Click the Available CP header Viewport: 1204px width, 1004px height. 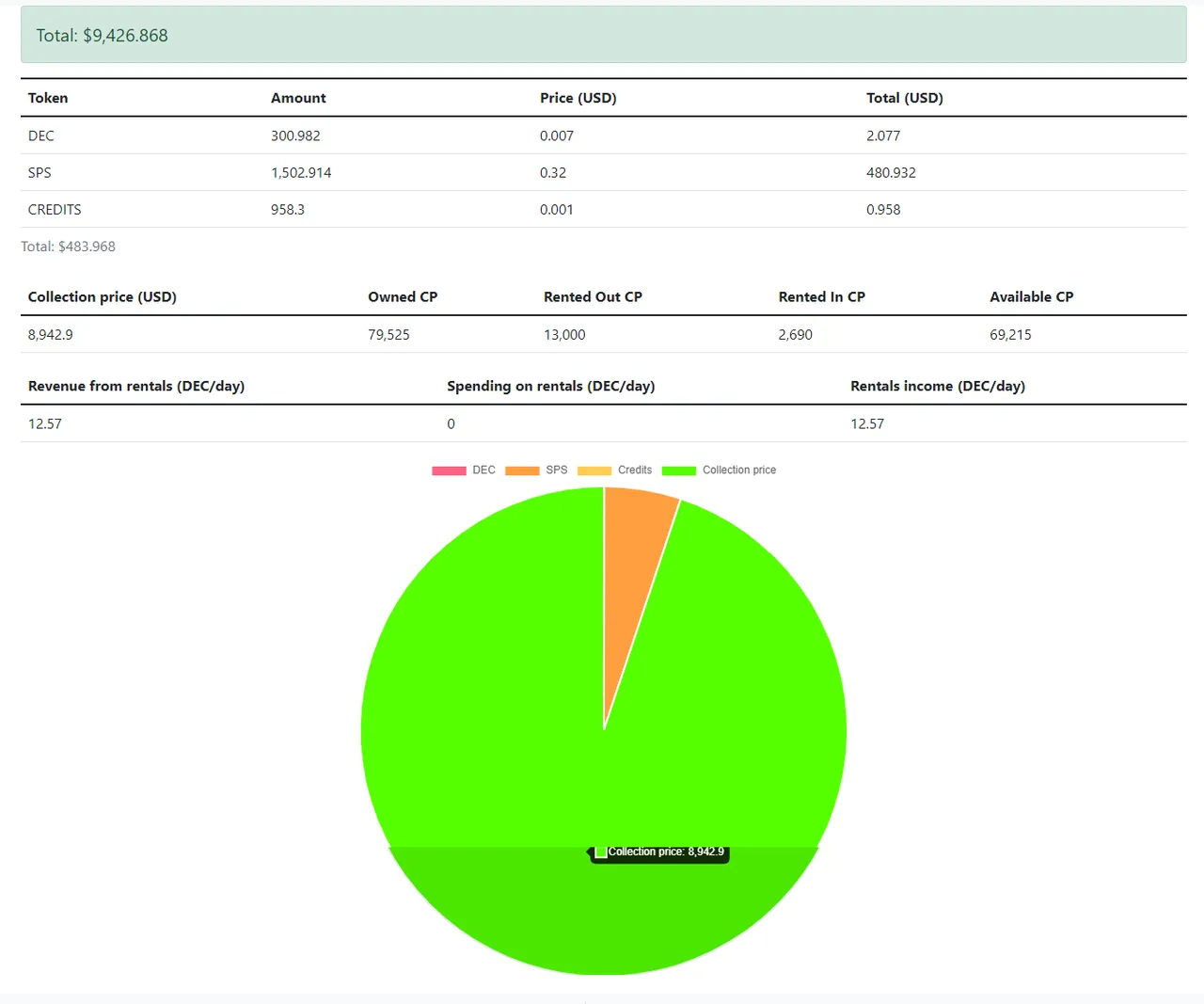(1031, 296)
